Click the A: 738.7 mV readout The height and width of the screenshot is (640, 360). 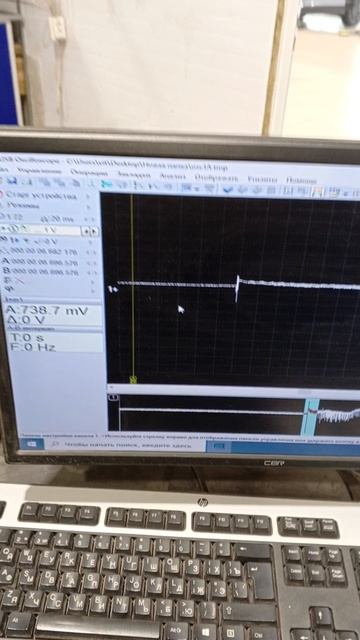tap(46, 311)
